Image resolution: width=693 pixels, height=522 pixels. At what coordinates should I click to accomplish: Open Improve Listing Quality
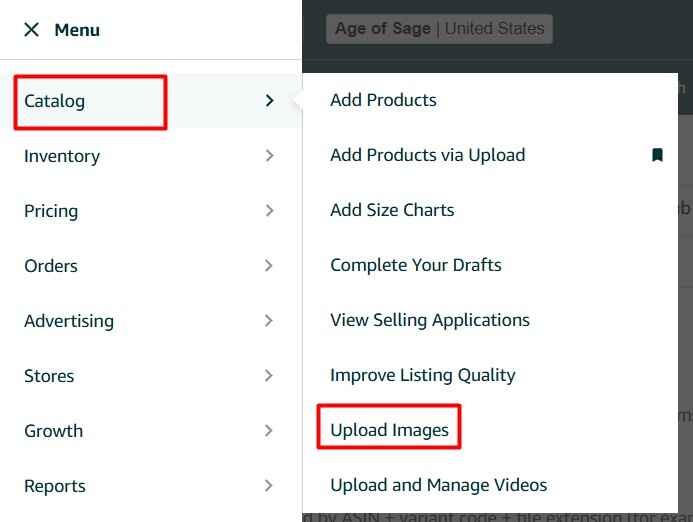pos(423,375)
